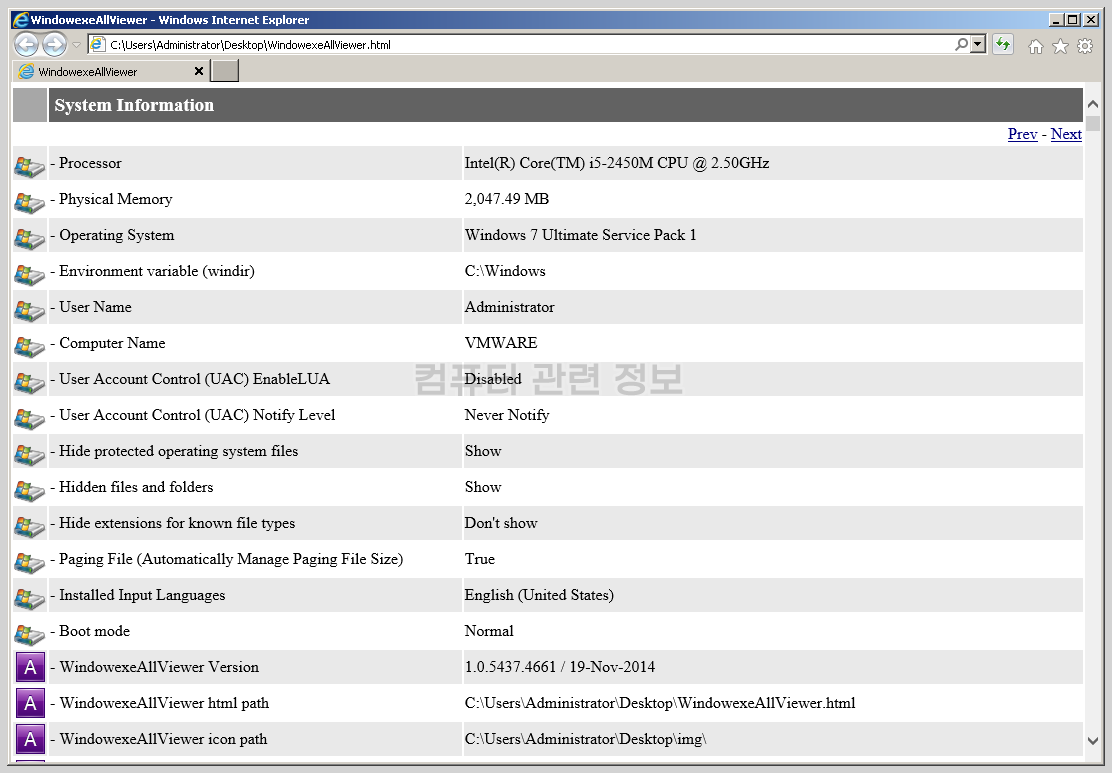1112x773 pixels.
Task: Click the icon beside Environment variable (windir)
Action: [30, 275]
